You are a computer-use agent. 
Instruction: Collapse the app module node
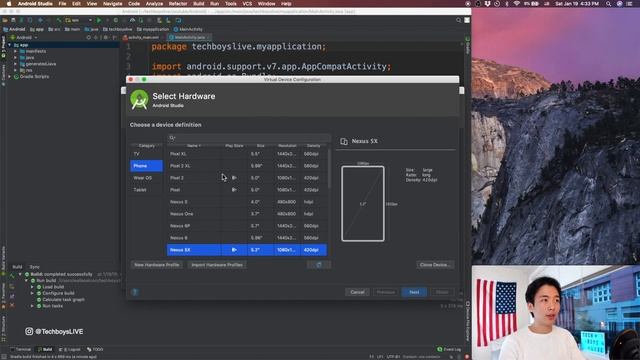click(x=10, y=45)
